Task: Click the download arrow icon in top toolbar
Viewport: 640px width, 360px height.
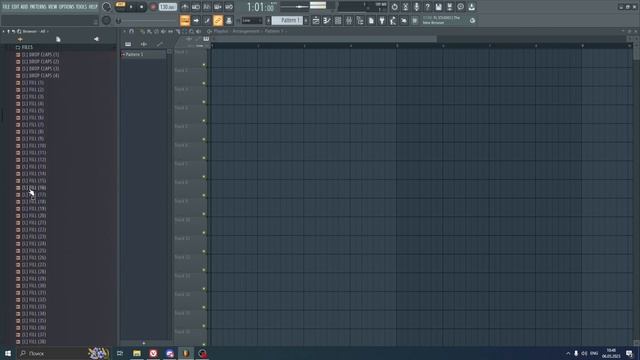Action: 471,7
